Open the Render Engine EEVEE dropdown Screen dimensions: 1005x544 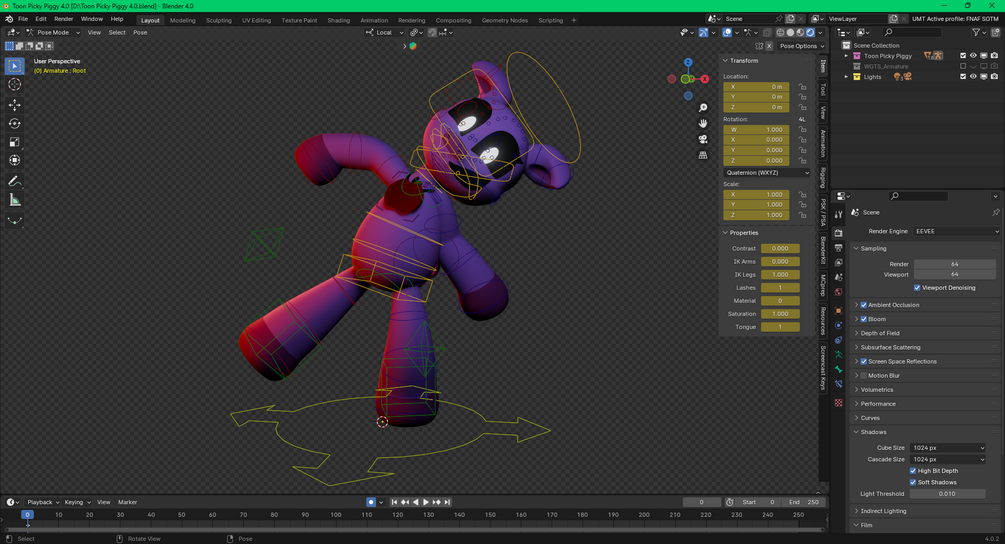956,231
